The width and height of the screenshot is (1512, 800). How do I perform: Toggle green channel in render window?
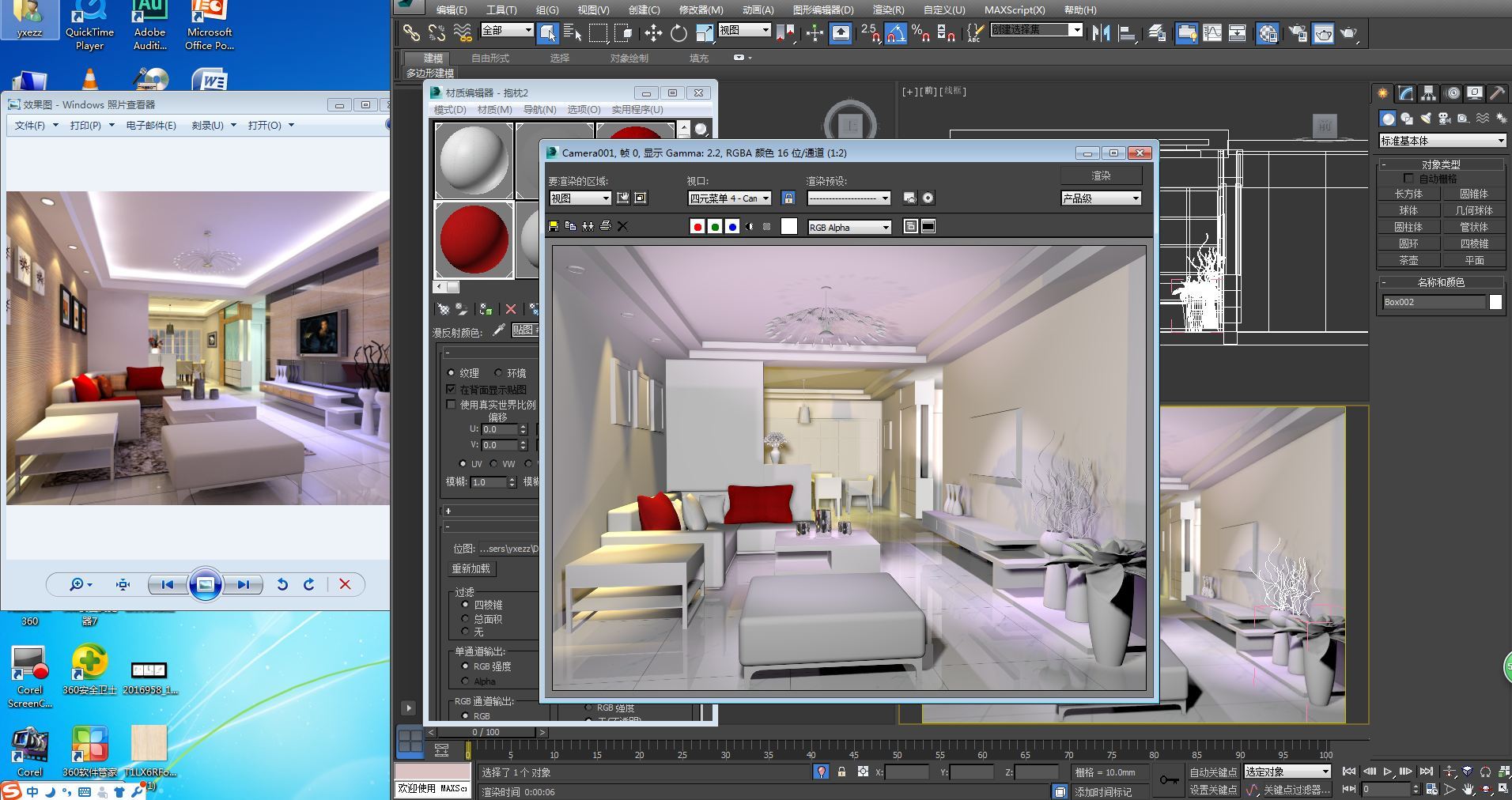point(715,227)
